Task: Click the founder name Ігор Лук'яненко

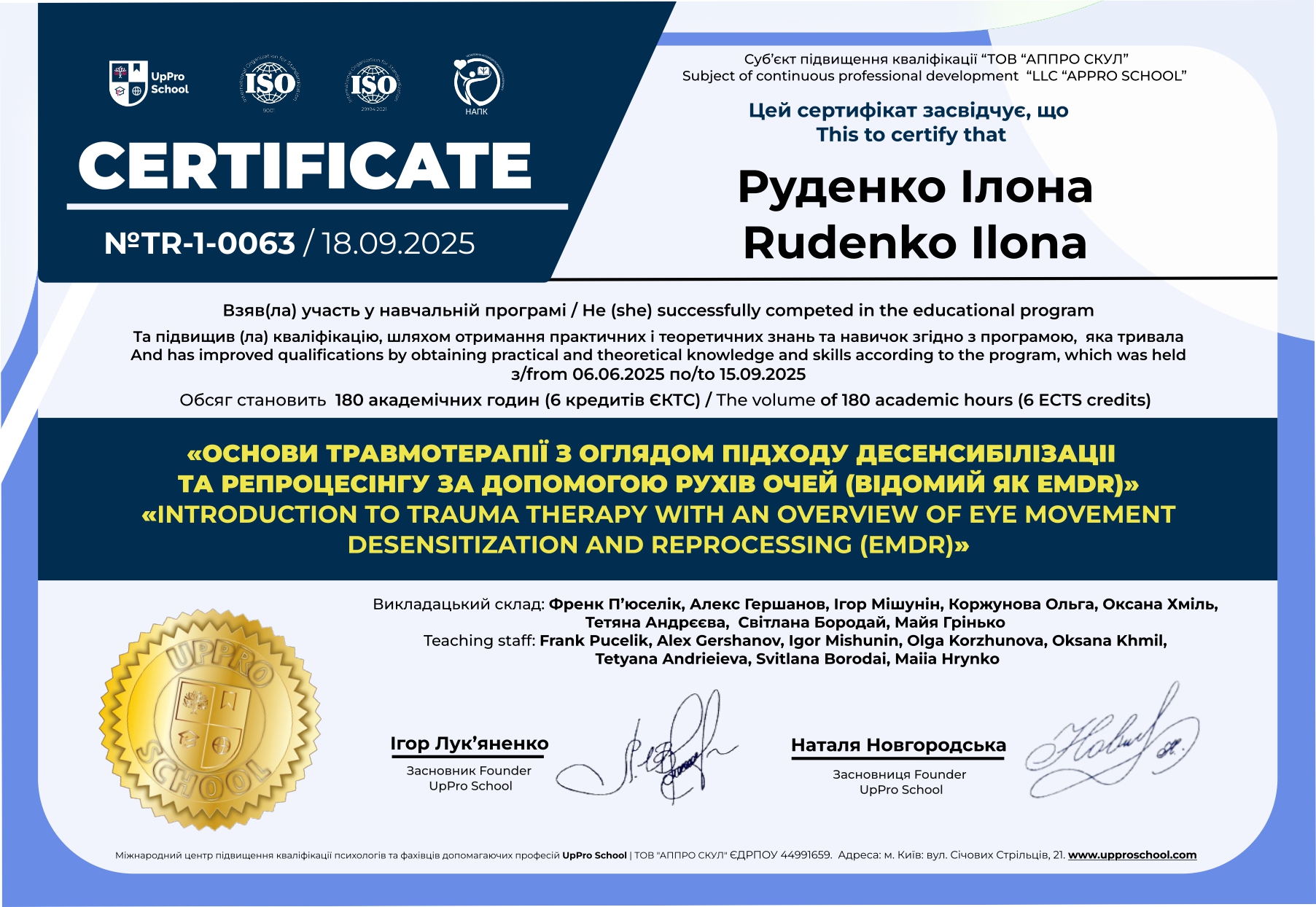Action: tap(469, 743)
